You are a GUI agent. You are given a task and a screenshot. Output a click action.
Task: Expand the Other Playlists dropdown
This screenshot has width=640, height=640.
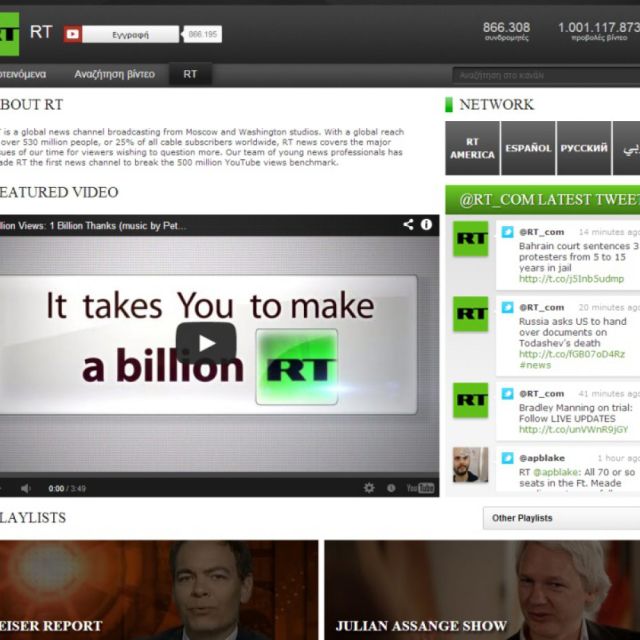coord(562,518)
